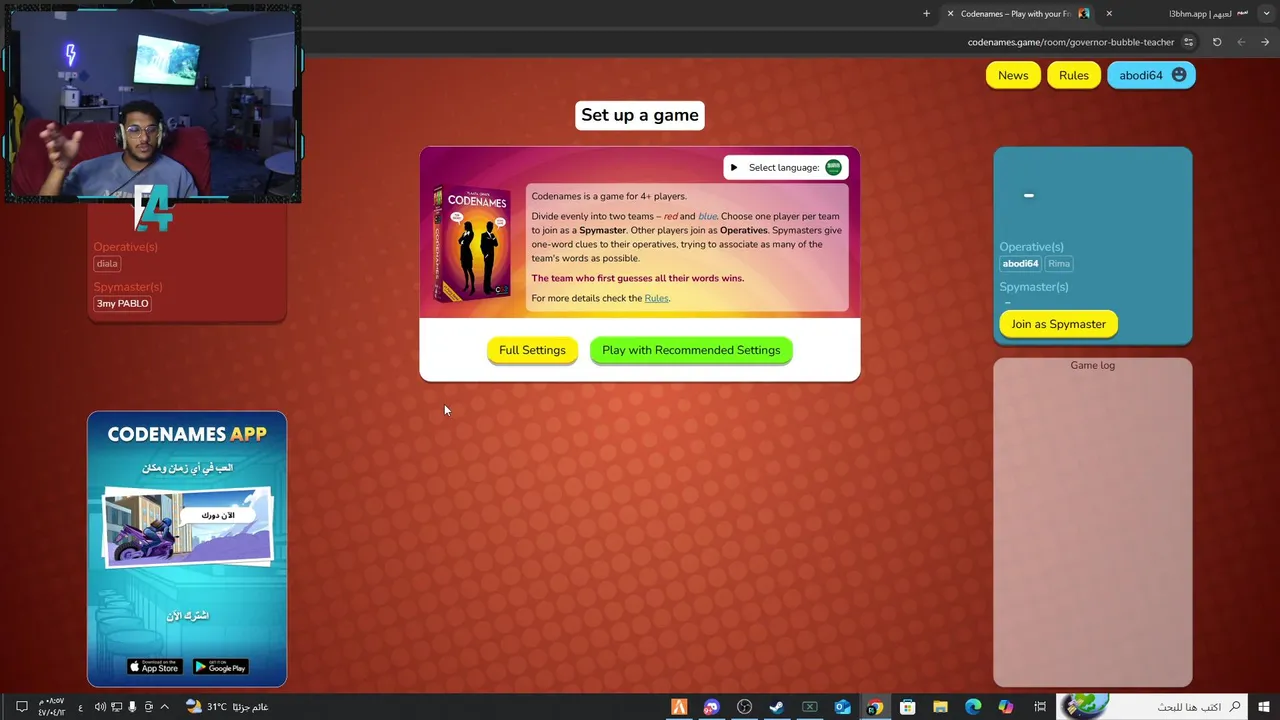Click the Codenames box cover image
Viewport: 1280px width, 720px height.
pyautogui.click(x=472, y=245)
